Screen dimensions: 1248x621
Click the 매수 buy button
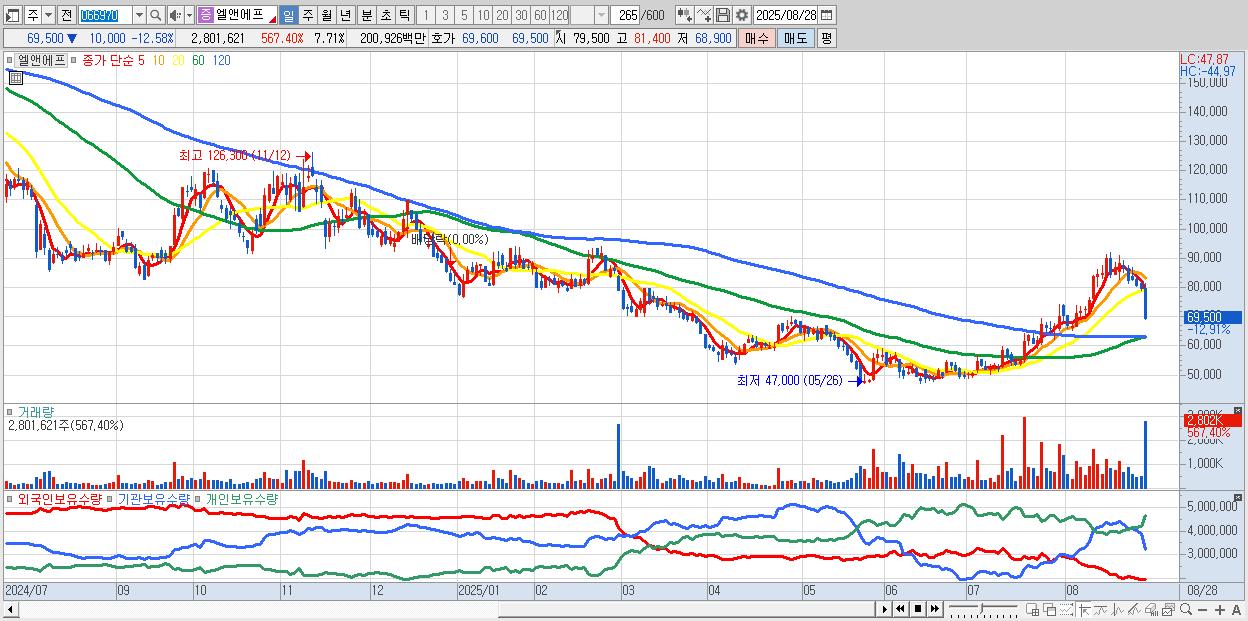coord(757,38)
